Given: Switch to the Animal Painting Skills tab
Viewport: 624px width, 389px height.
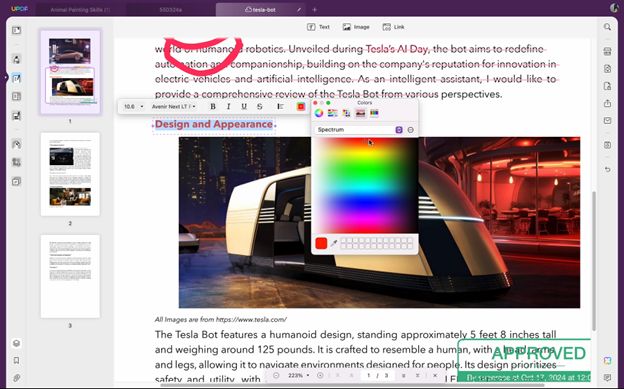Looking at the screenshot, I should click(x=81, y=10).
